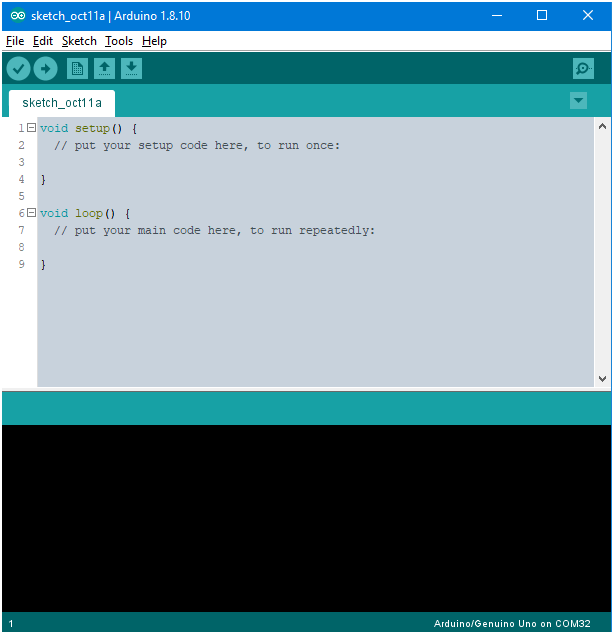The width and height of the screenshot is (614, 634).
Task: Click 'Arduino/Genuino Uno on COM32' status text
Action: (512, 623)
